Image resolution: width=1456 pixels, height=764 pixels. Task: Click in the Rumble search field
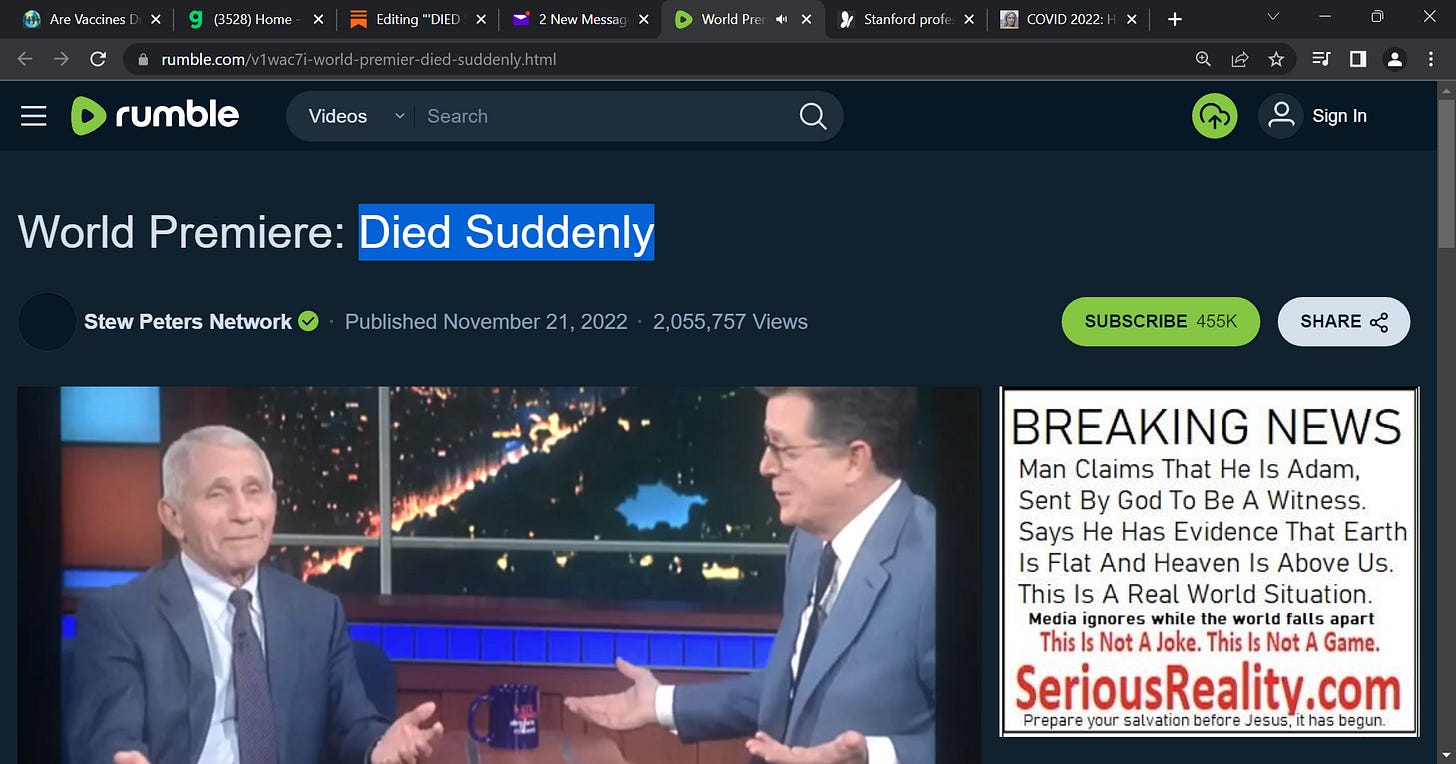click(605, 116)
